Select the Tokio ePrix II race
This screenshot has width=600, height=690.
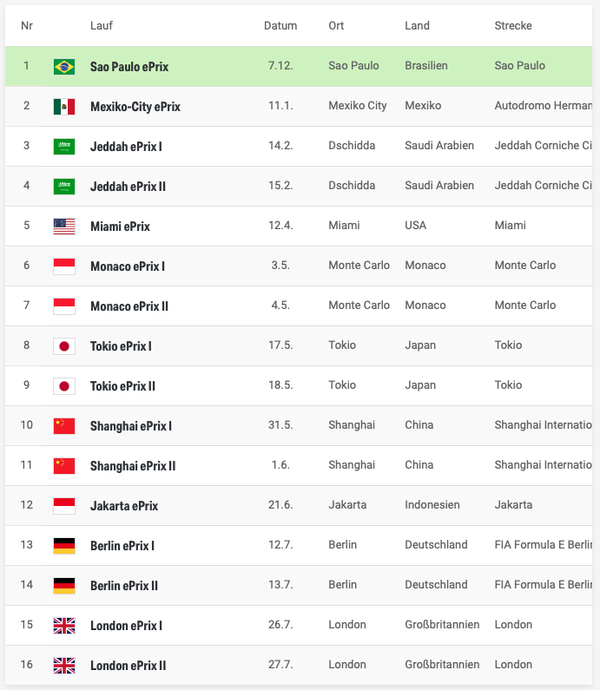coord(123,387)
